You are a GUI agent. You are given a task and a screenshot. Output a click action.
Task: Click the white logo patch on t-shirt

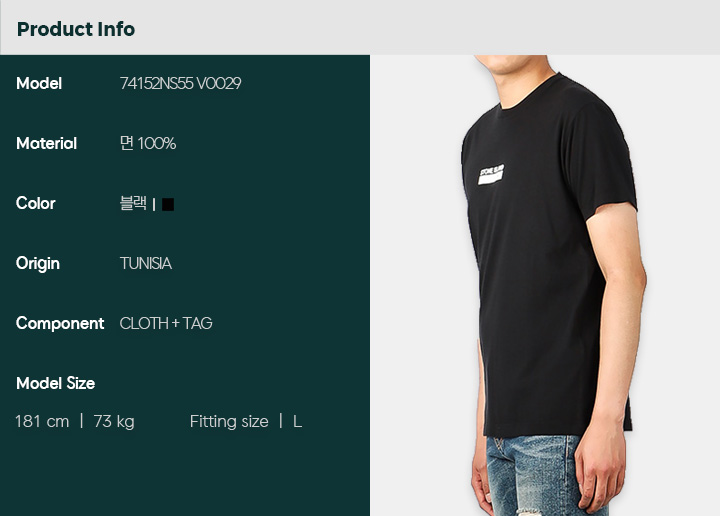[x=491, y=174]
